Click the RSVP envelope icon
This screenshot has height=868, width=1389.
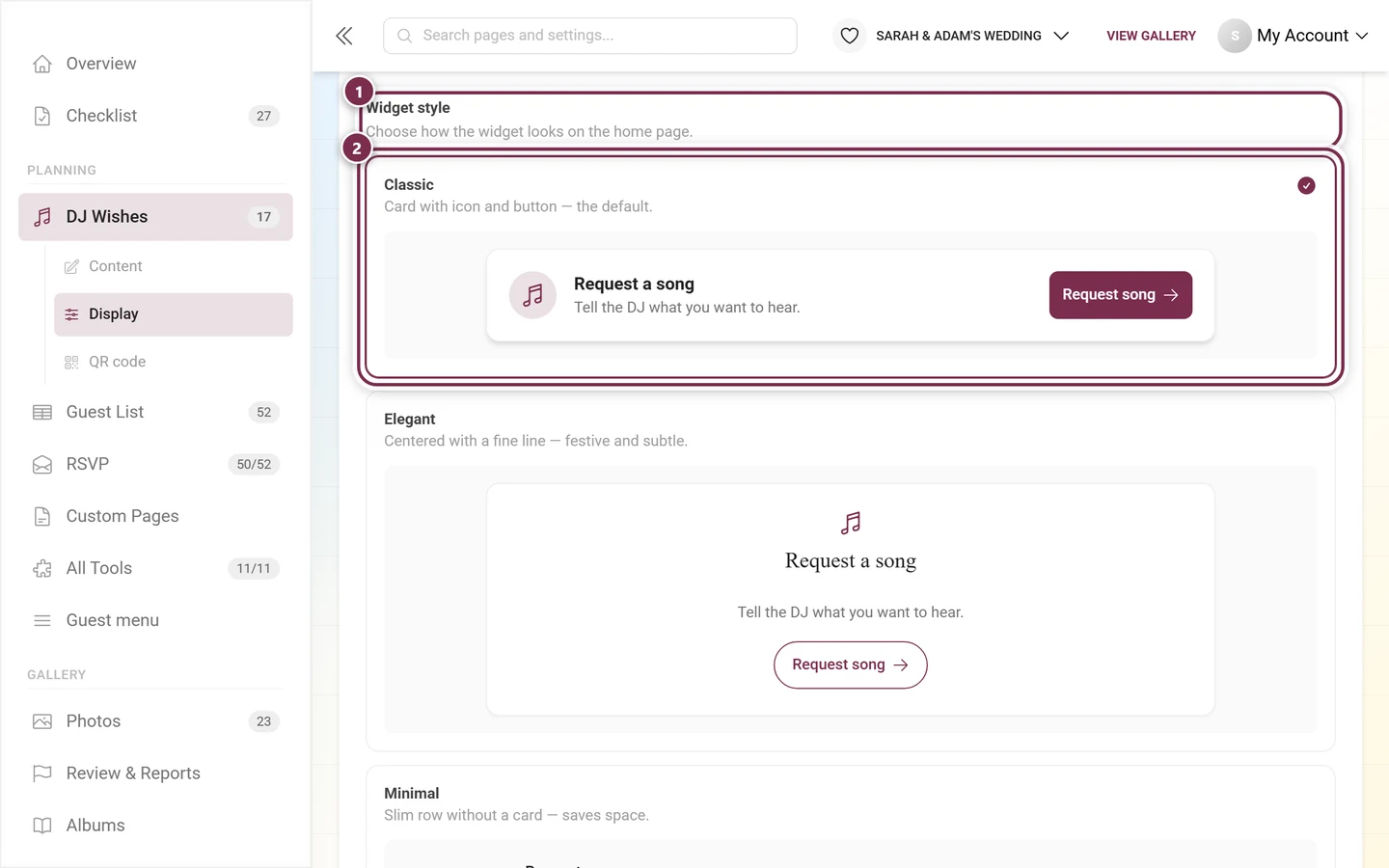tap(42, 464)
